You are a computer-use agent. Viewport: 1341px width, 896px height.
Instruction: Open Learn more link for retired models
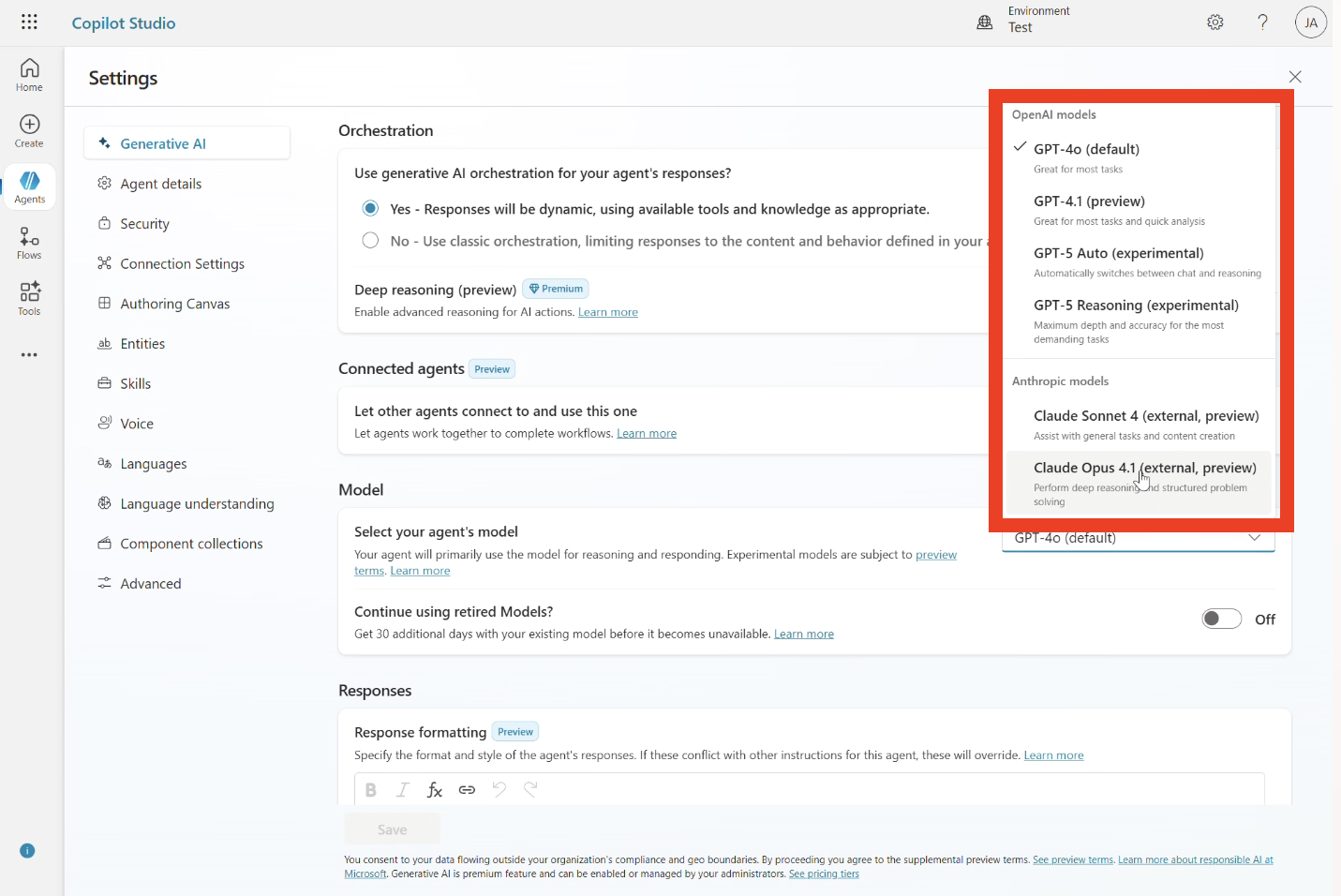[804, 635]
